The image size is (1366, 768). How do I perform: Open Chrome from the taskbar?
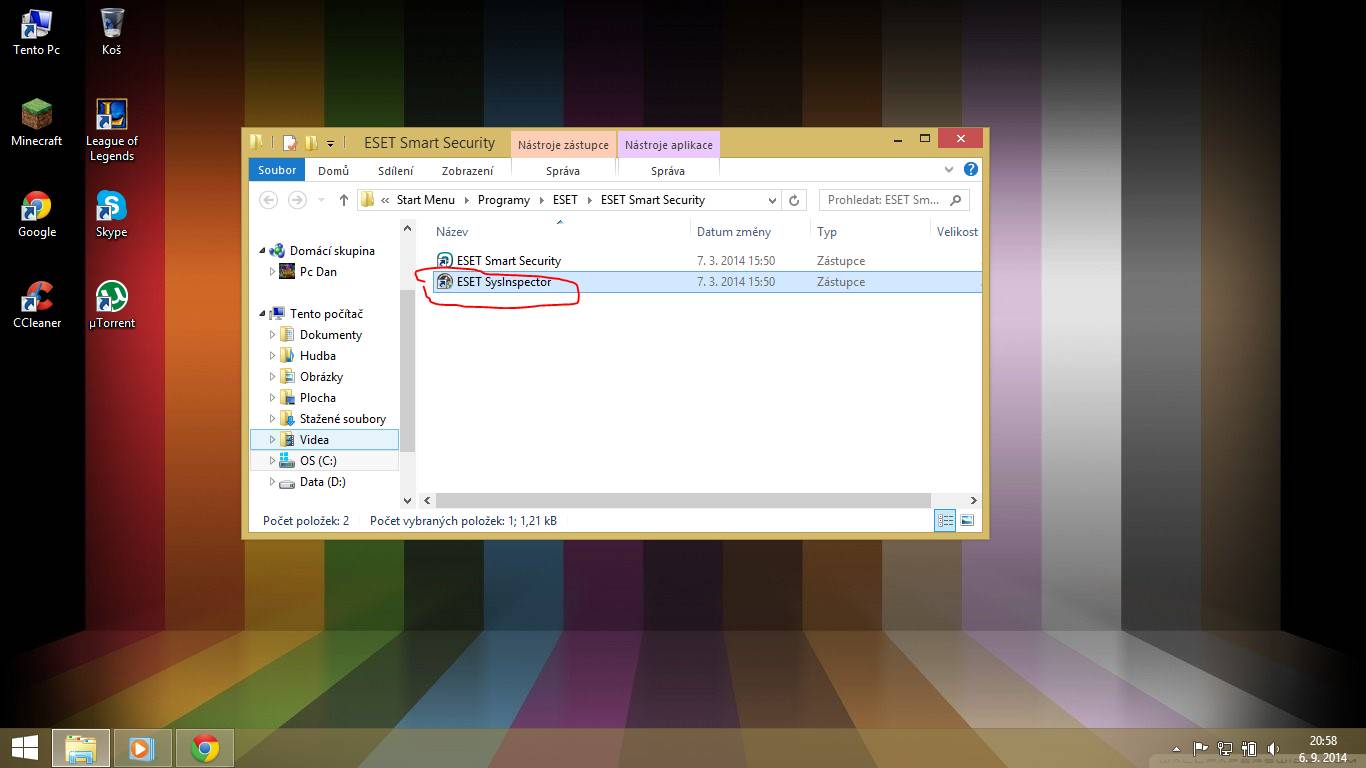(205, 747)
